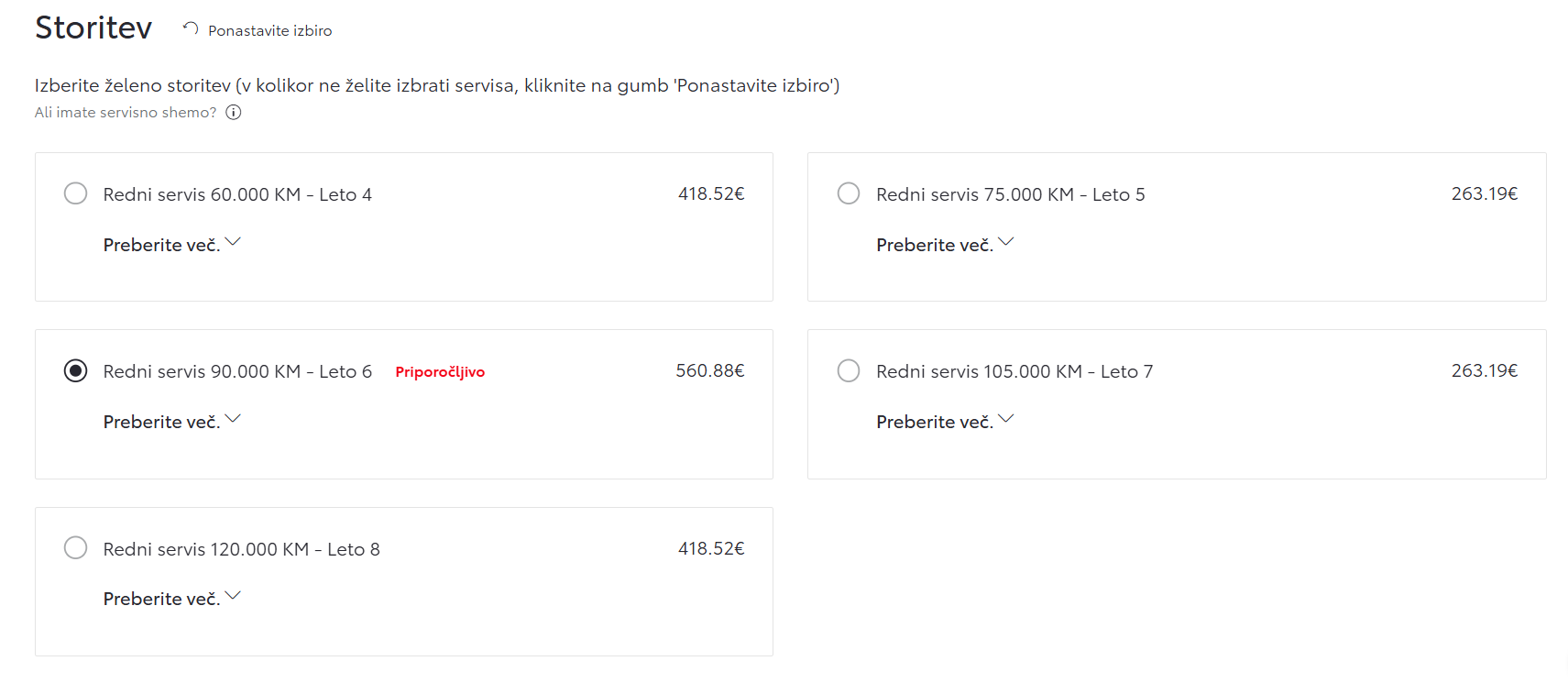
Task: Select Redni servis 60.000 KM radio button
Action: (76, 193)
